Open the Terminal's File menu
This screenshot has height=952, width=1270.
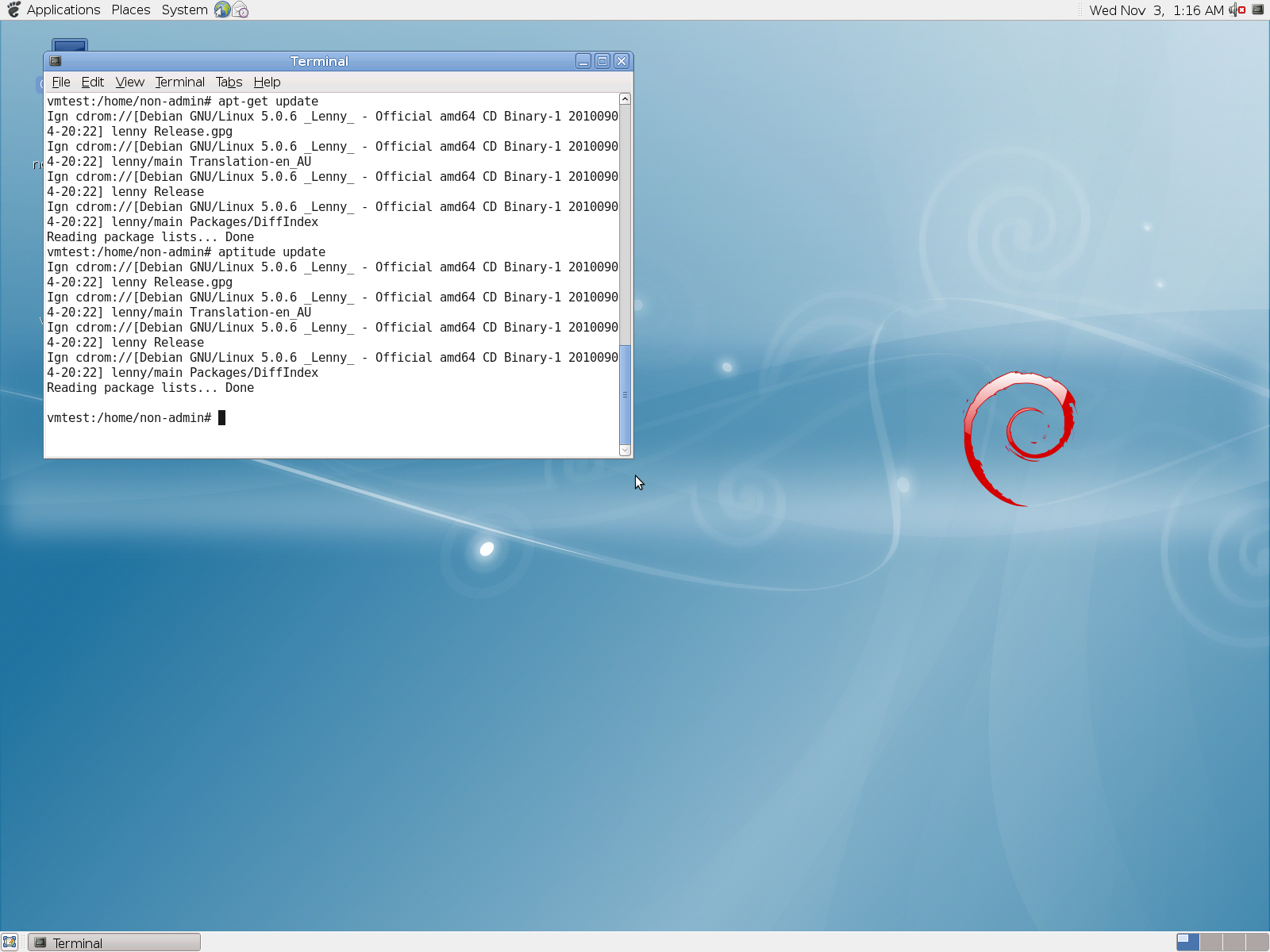pos(61,82)
